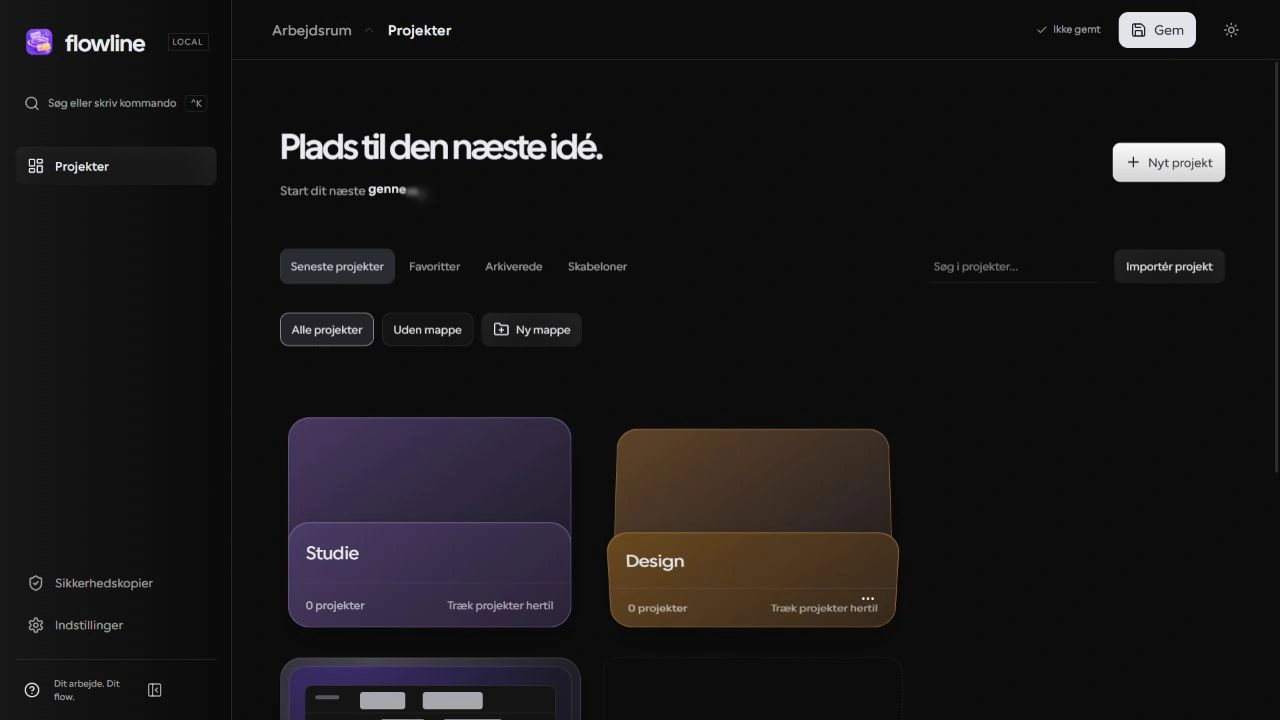The width and height of the screenshot is (1280, 720).
Task: Click the 'Søg eller skriv kommando' search field
Action: point(116,103)
